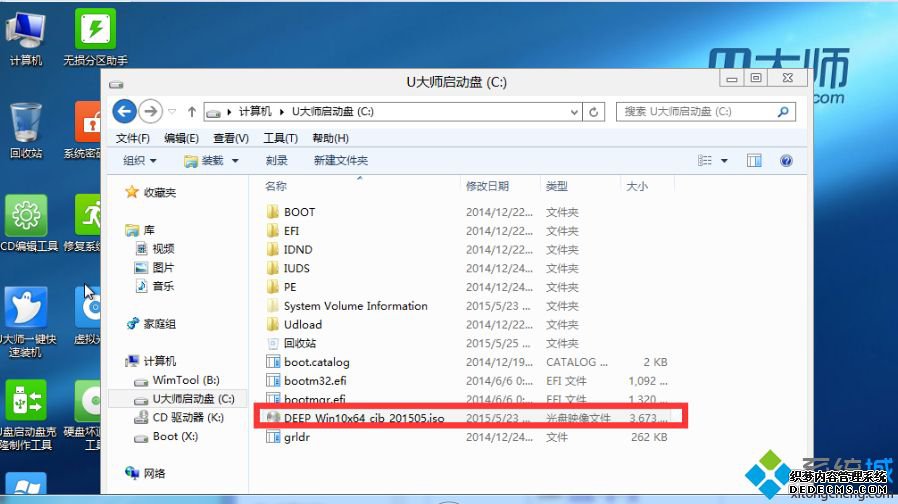898x504 pixels.
Task: Click the 新建文件夹 button
Action: 341,161
